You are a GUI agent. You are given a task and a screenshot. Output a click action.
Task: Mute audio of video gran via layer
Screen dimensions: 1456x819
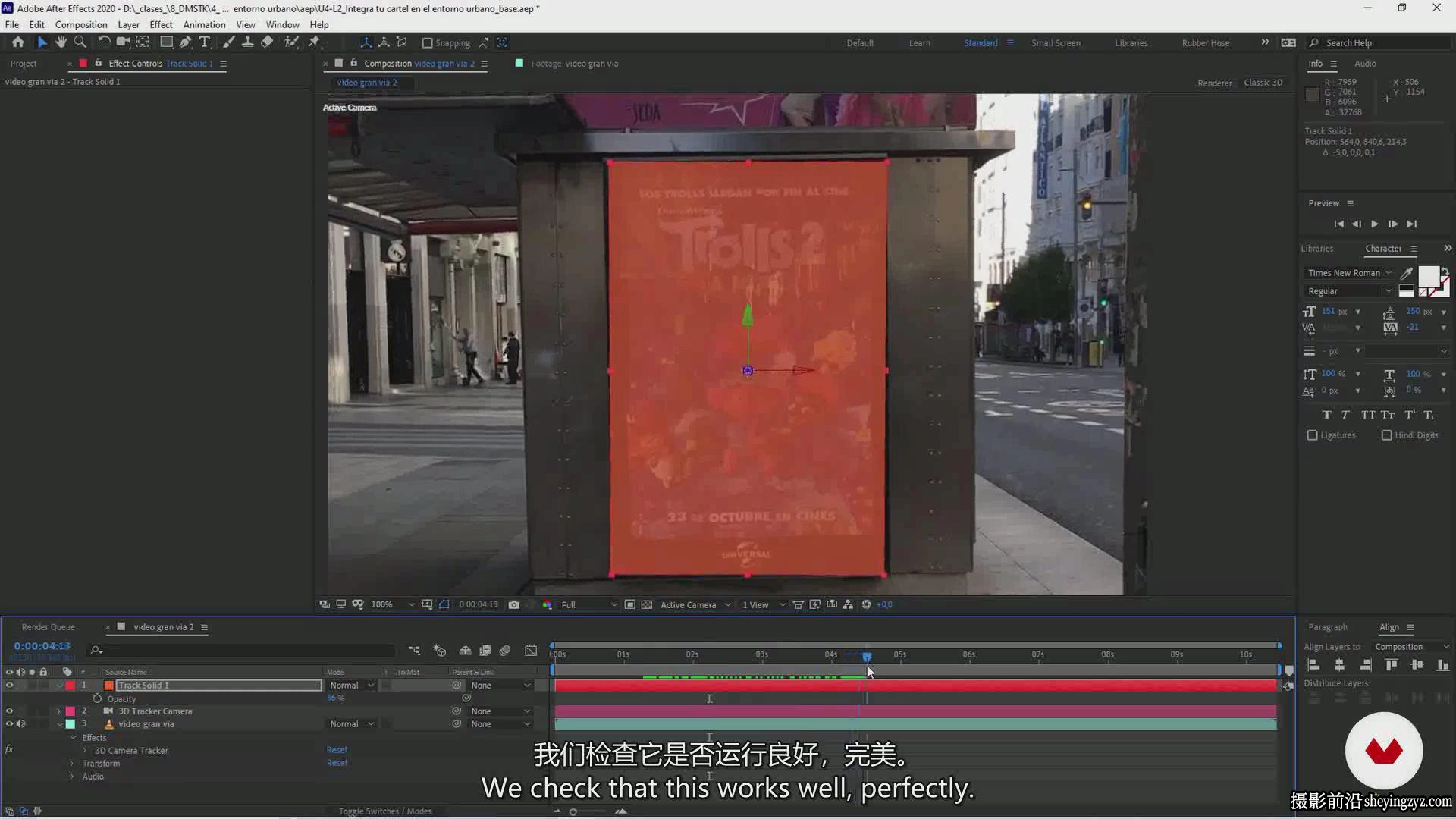20,724
